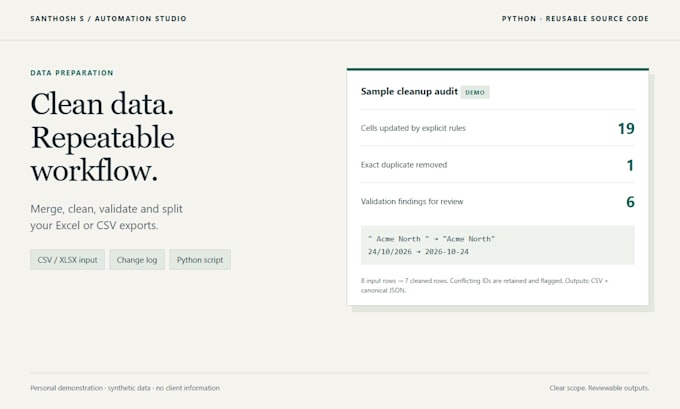Screen dimensions: 680x409
Task: Click the 24/10/2026 date conversion line
Action: tap(418, 252)
